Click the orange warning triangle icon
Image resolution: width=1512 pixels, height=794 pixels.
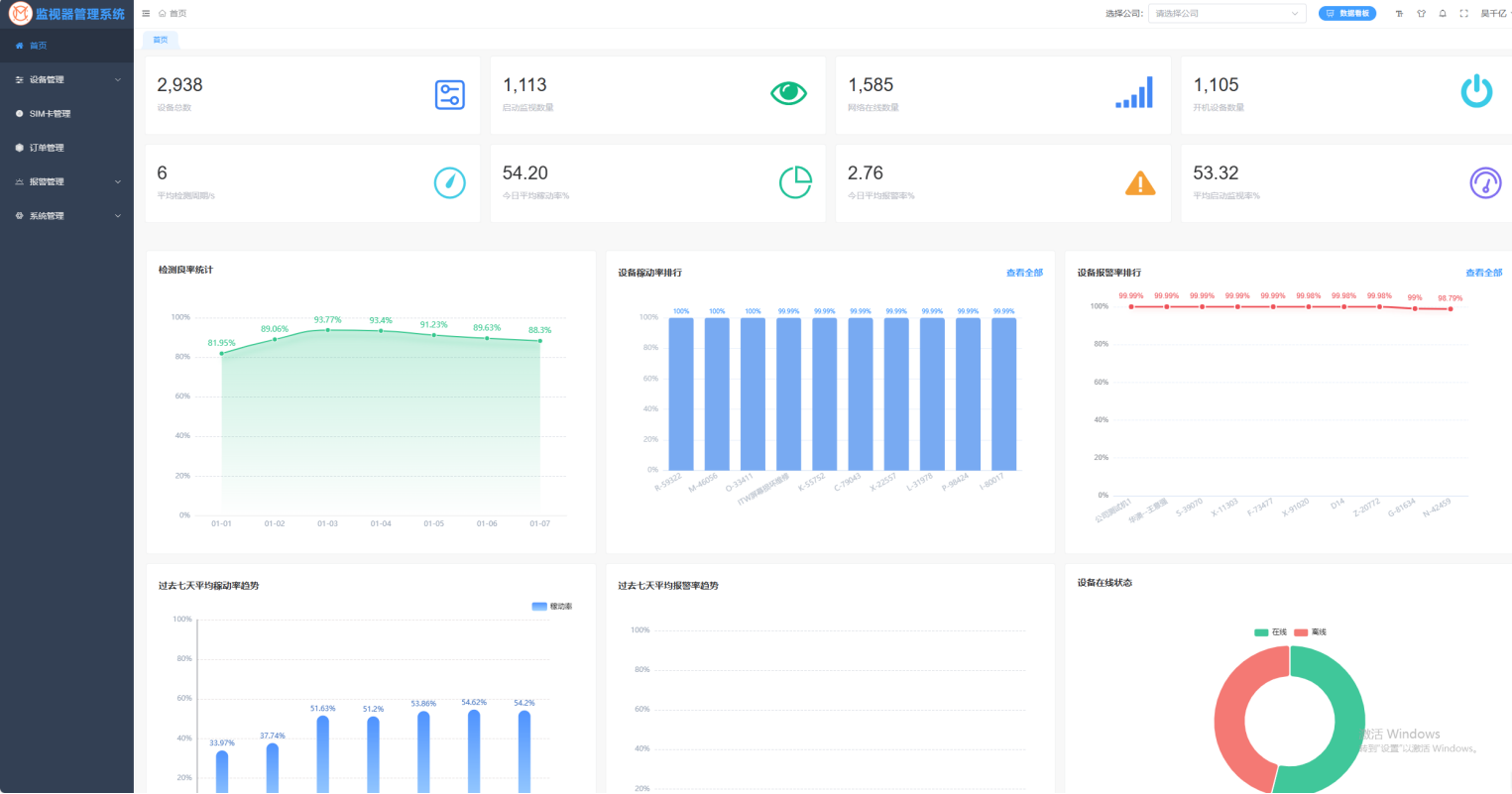[x=1140, y=183]
